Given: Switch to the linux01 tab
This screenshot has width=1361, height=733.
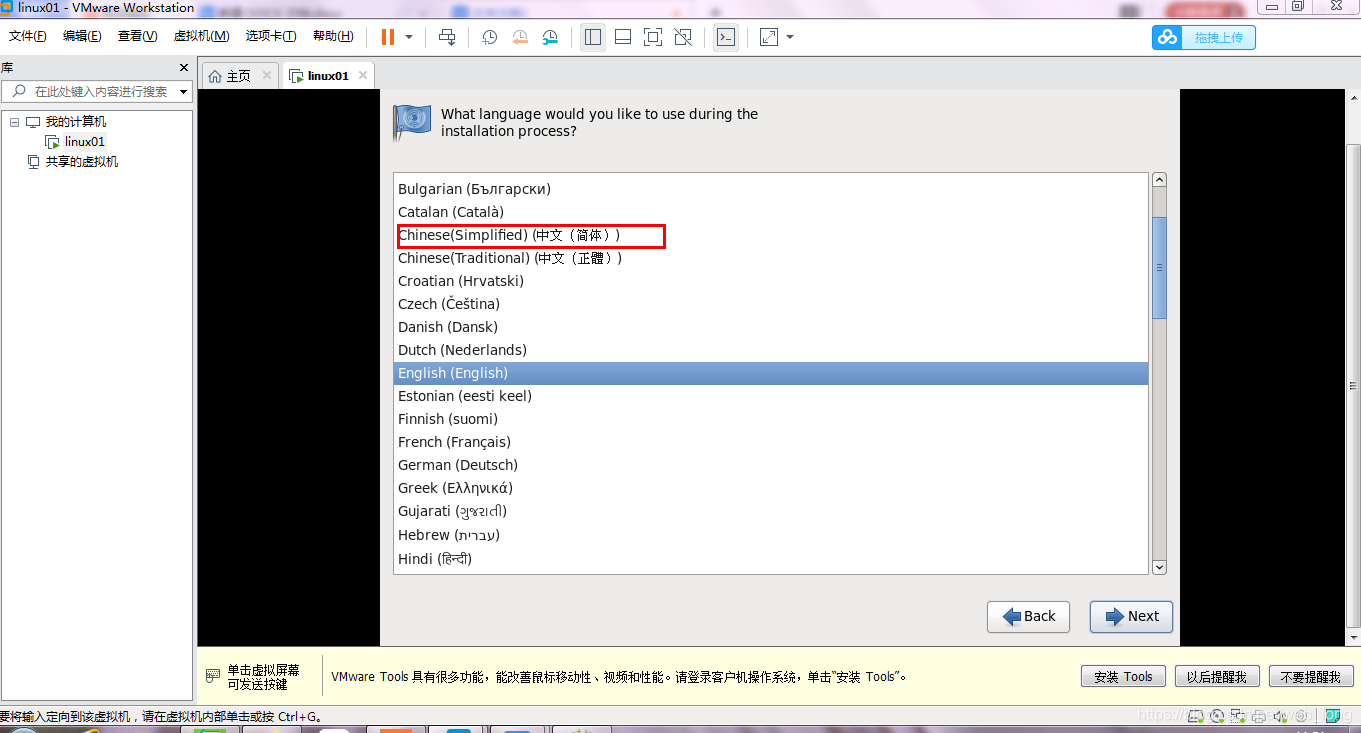Looking at the screenshot, I should (328, 76).
